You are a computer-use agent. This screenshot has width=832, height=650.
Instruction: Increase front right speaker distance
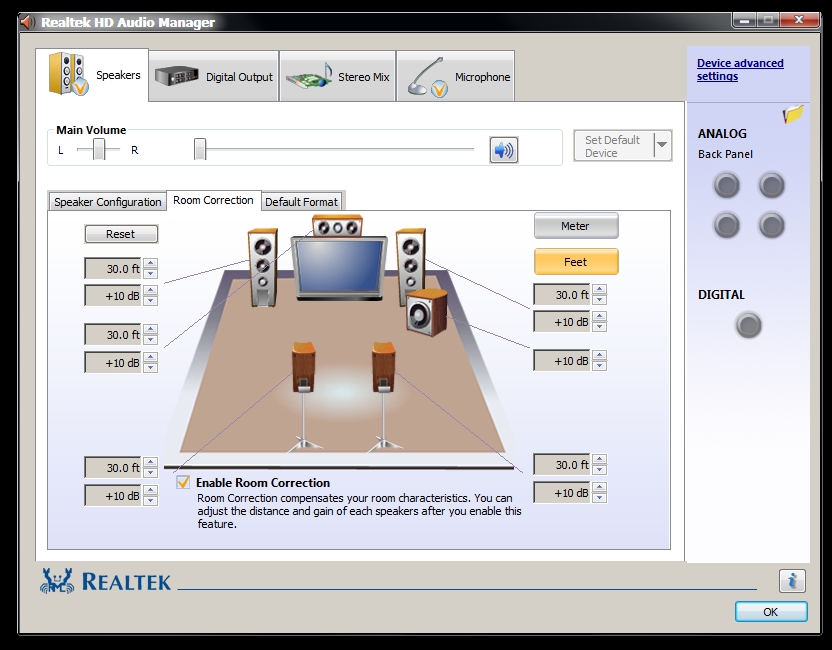[x=600, y=289]
